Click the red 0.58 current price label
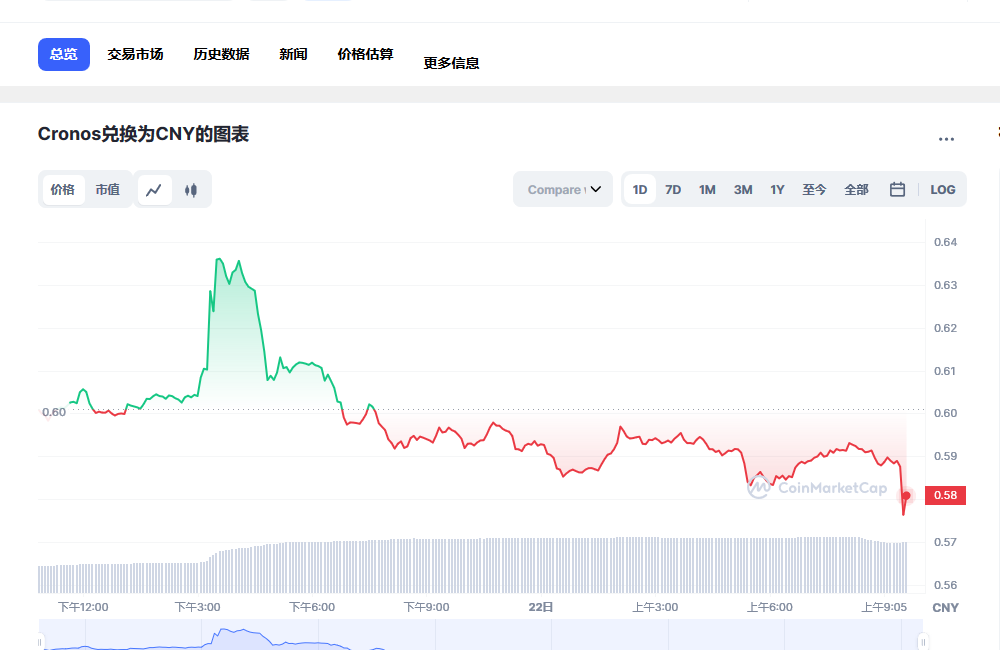 [945, 496]
